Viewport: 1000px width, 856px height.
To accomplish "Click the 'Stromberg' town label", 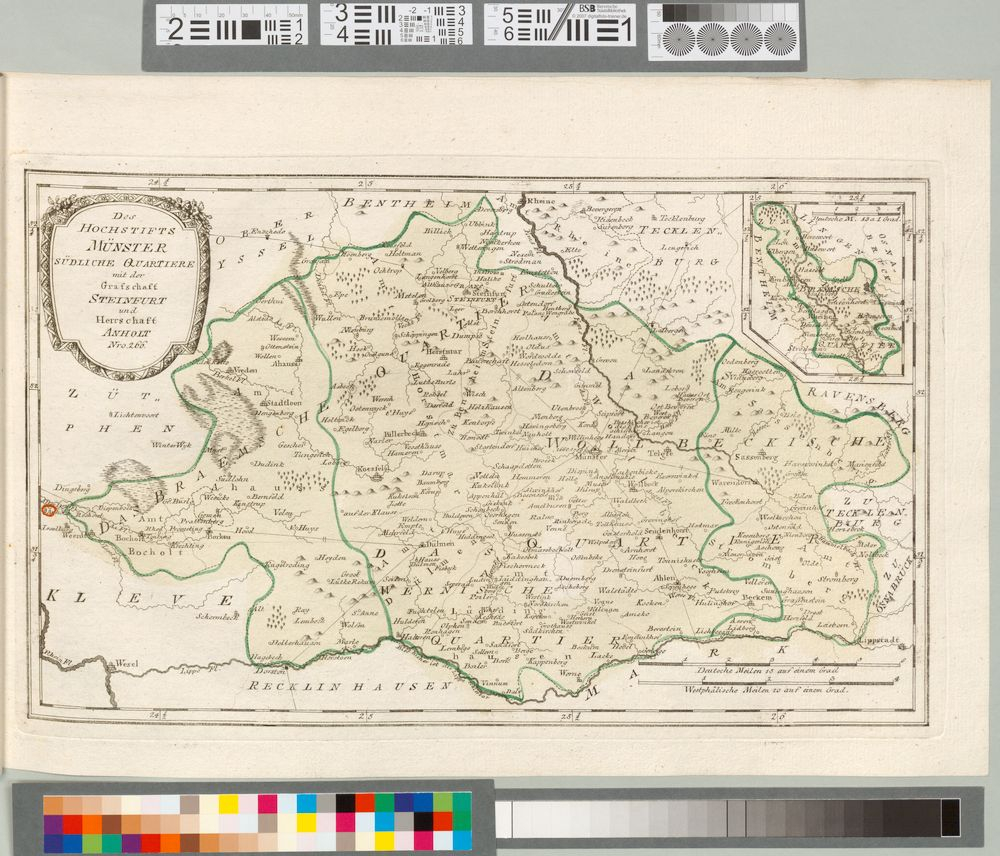I will (x=839, y=579).
